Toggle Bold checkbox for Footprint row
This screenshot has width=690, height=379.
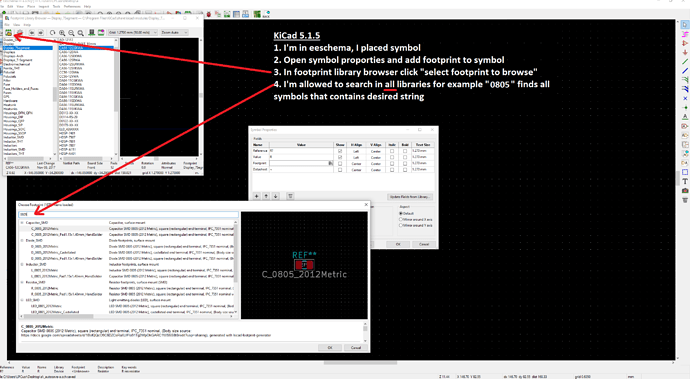pos(405,163)
